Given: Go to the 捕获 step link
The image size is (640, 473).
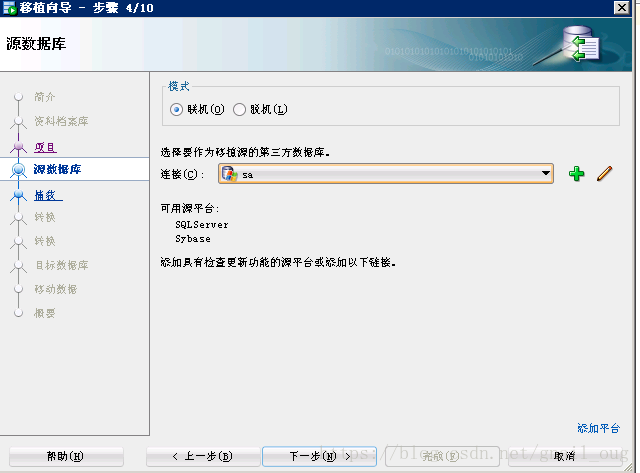Looking at the screenshot, I should [48, 195].
